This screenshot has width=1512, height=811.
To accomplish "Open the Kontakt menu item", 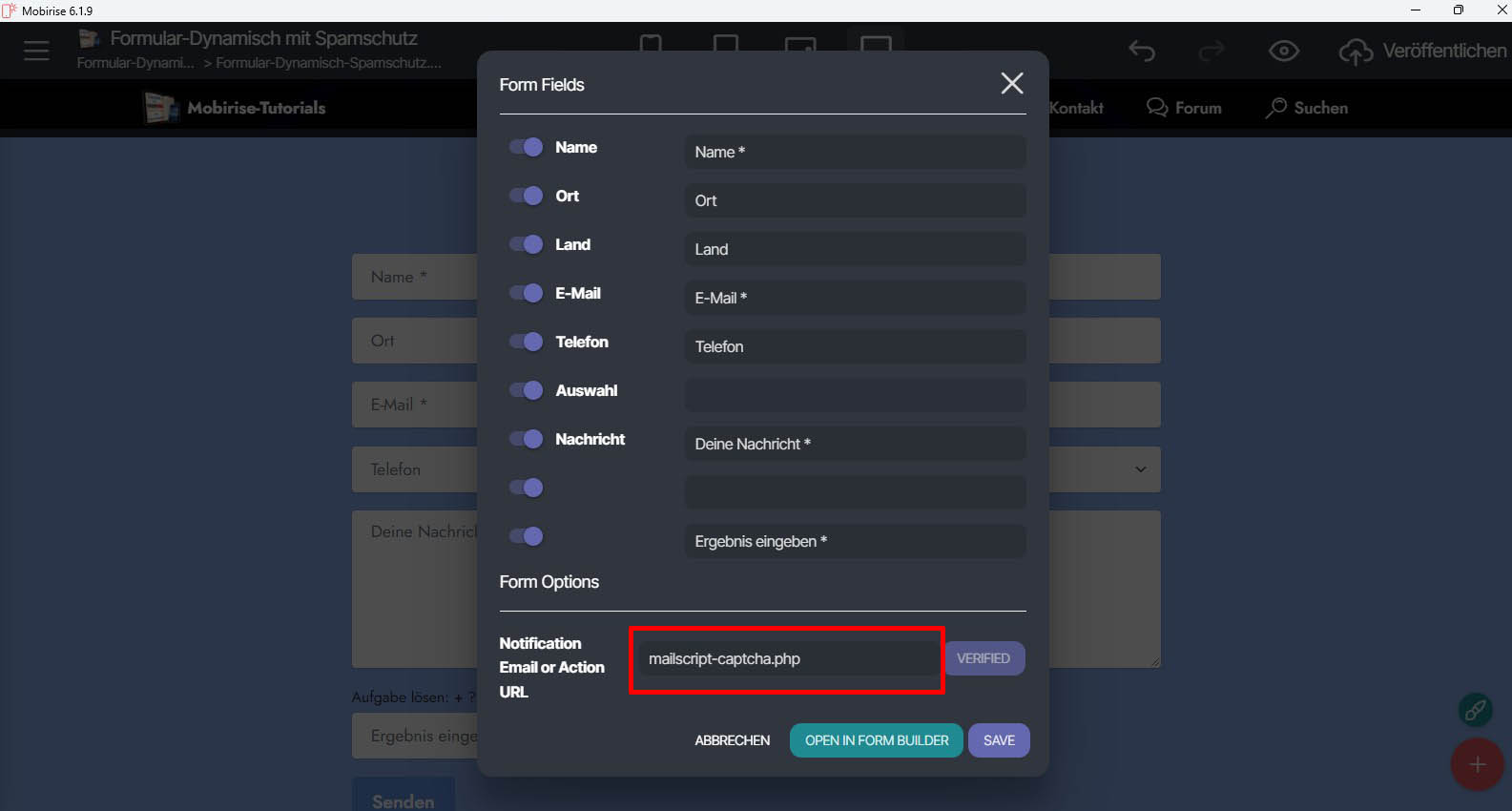I will (1076, 108).
